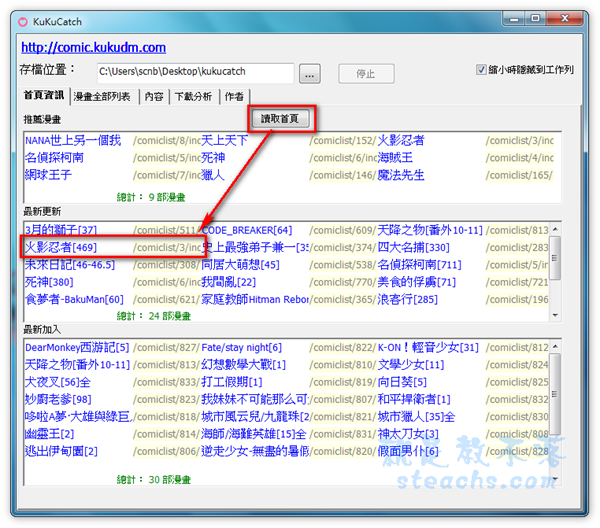Open 逃出伊甸園[2] entry
Image resolution: width=600 pixels, height=528 pixels.
(x=61, y=451)
